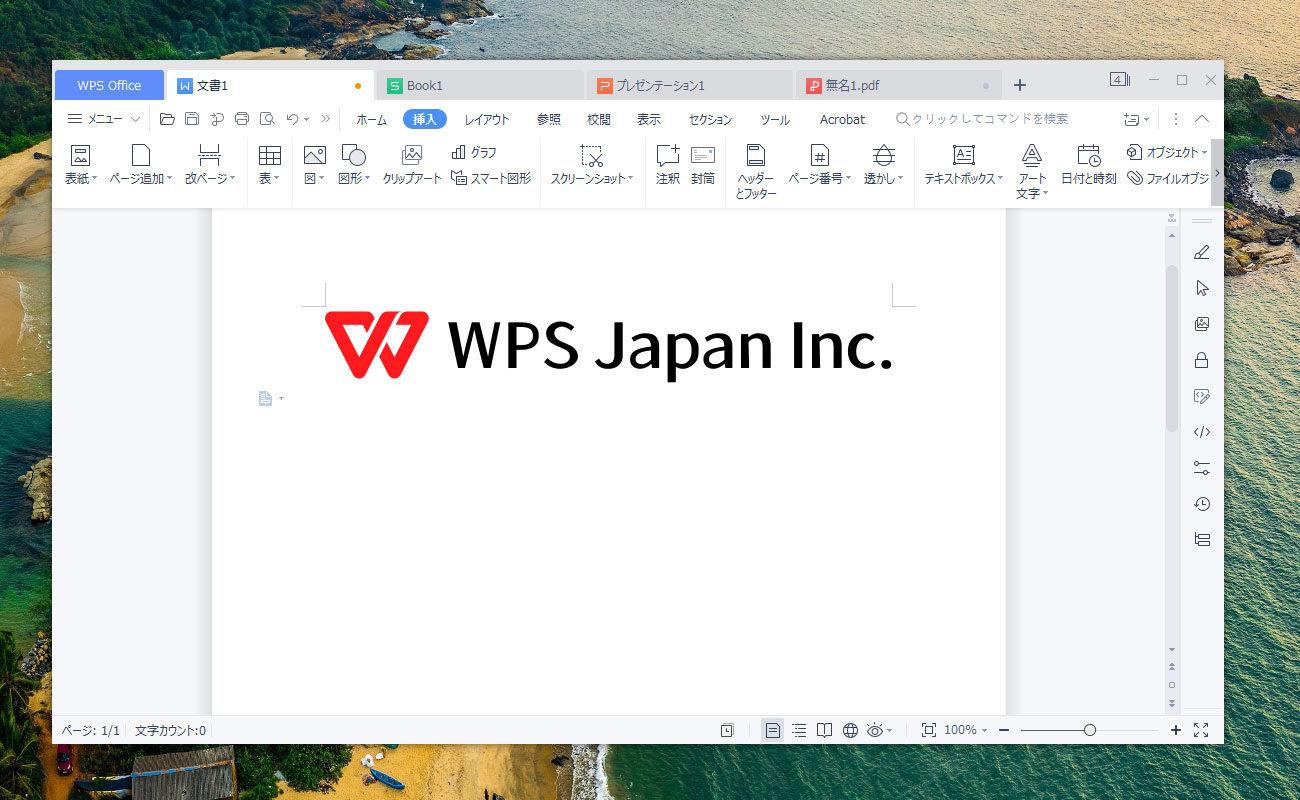This screenshot has width=1300, height=800.
Task: Insert a スマート図形 smart graphic
Action: 491,178
